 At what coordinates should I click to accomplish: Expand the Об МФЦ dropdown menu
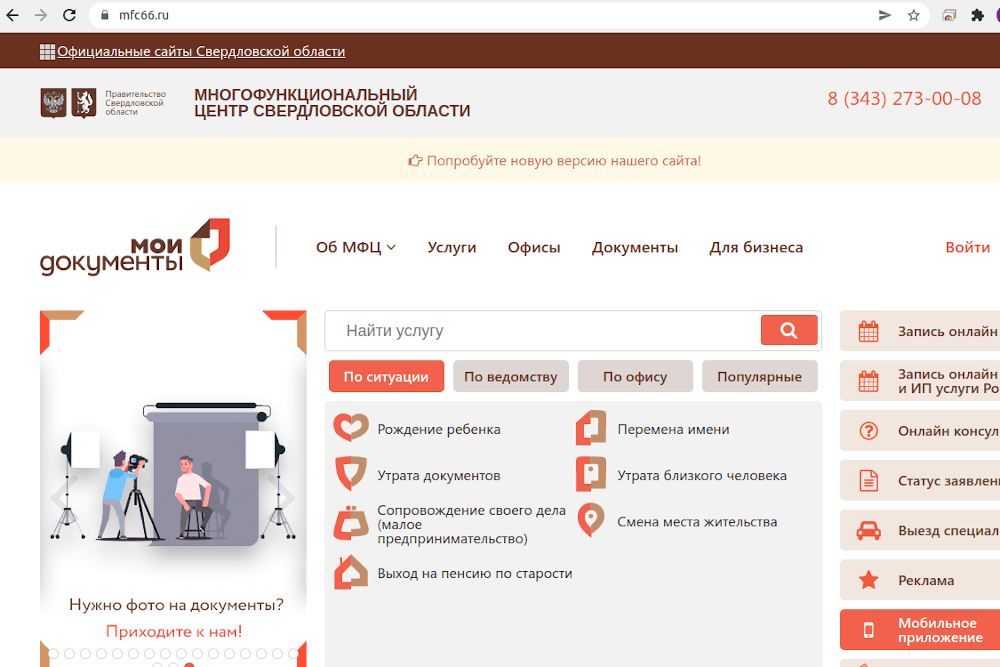click(356, 247)
